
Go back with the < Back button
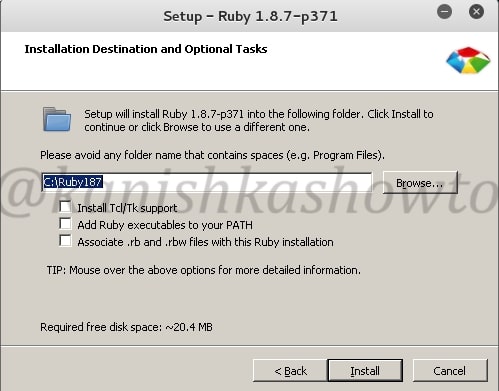pyautogui.click(x=290, y=371)
